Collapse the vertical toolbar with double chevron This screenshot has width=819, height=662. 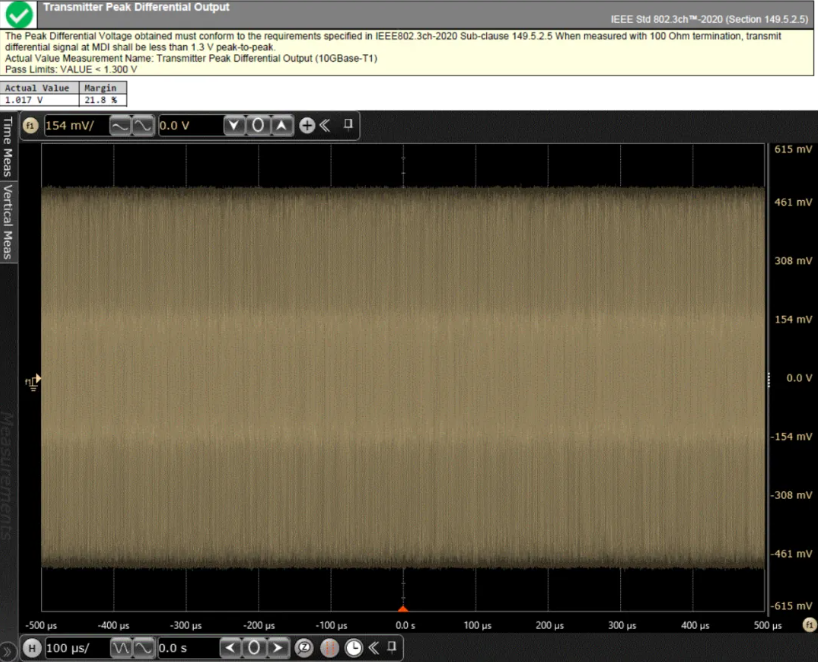point(325,126)
